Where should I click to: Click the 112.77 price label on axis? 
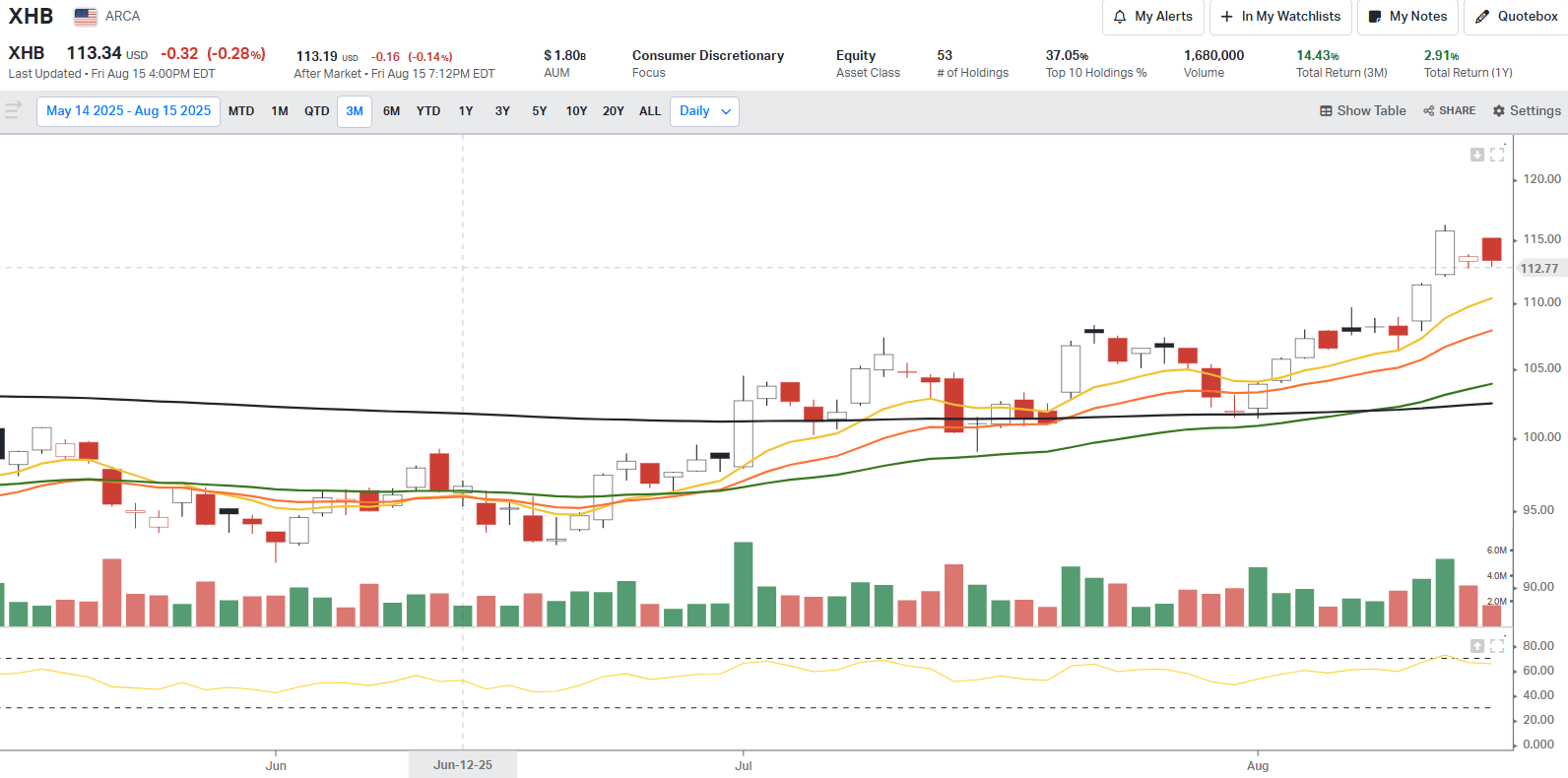coord(1539,268)
